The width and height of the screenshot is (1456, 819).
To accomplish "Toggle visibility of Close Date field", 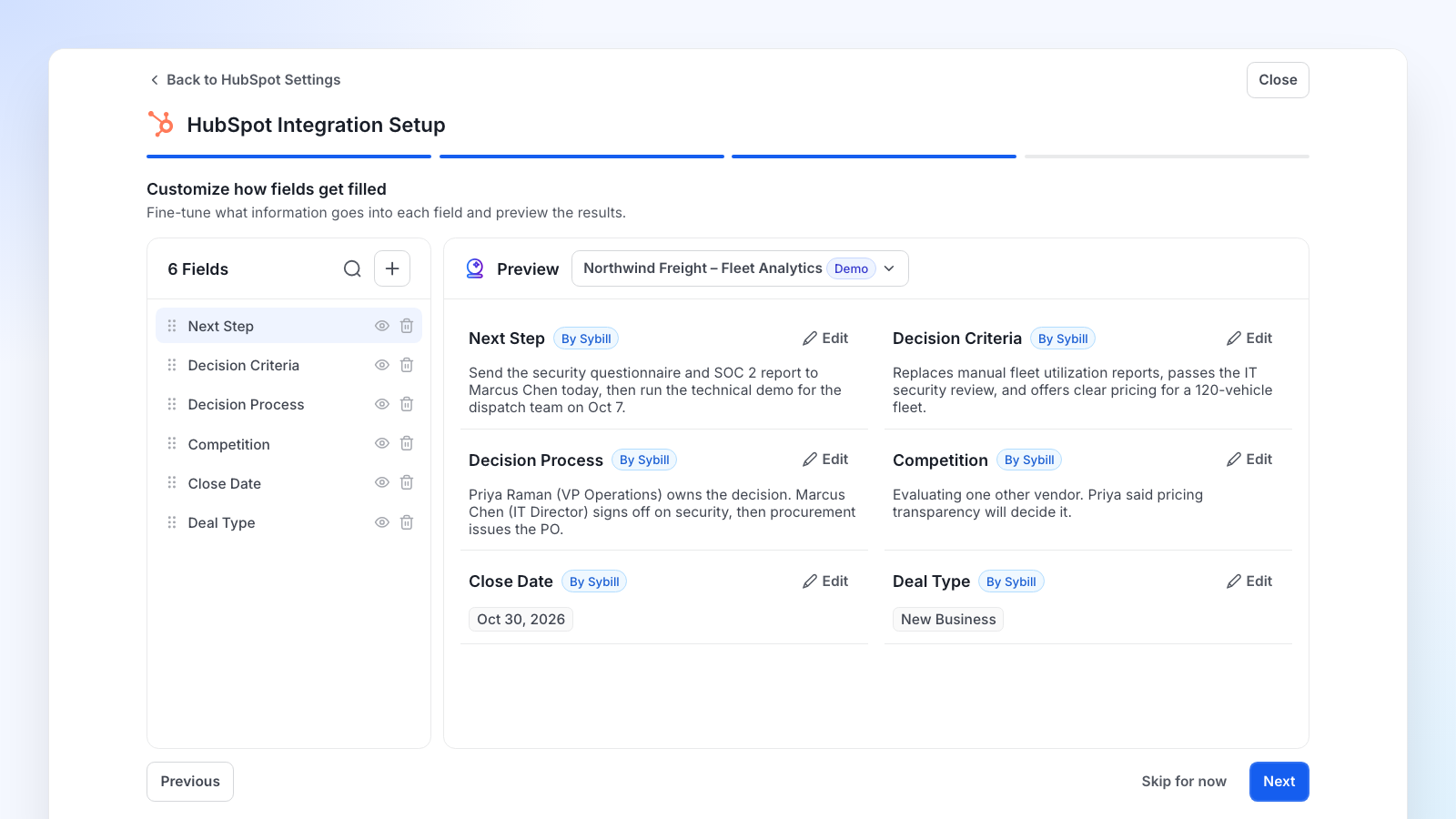I will click(x=382, y=482).
